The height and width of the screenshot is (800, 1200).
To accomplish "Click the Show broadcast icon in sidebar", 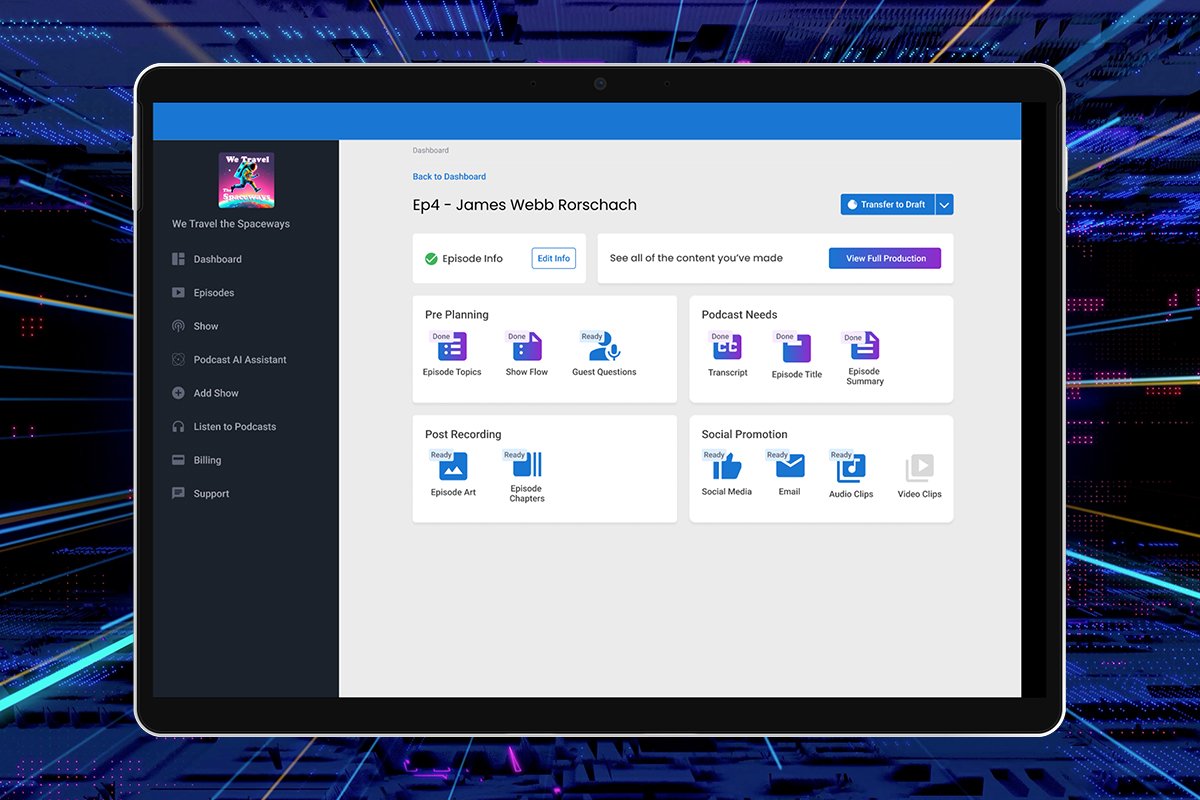I will (x=178, y=326).
